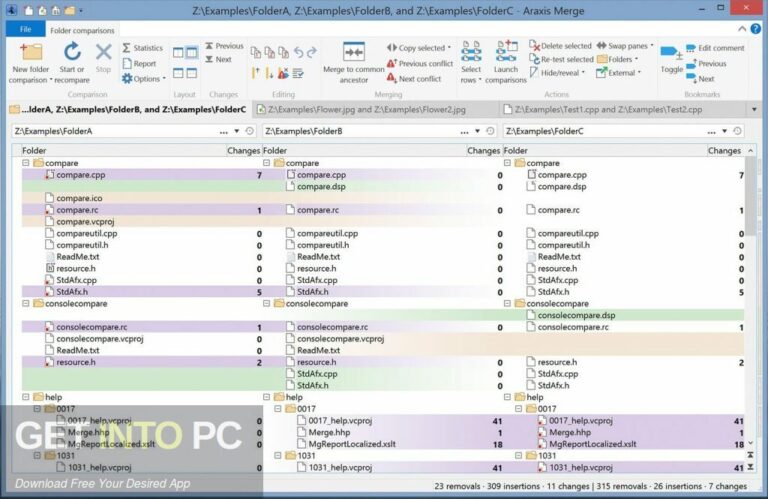768x499 pixels.
Task: Start a new folder comparison
Action: point(30,64)
